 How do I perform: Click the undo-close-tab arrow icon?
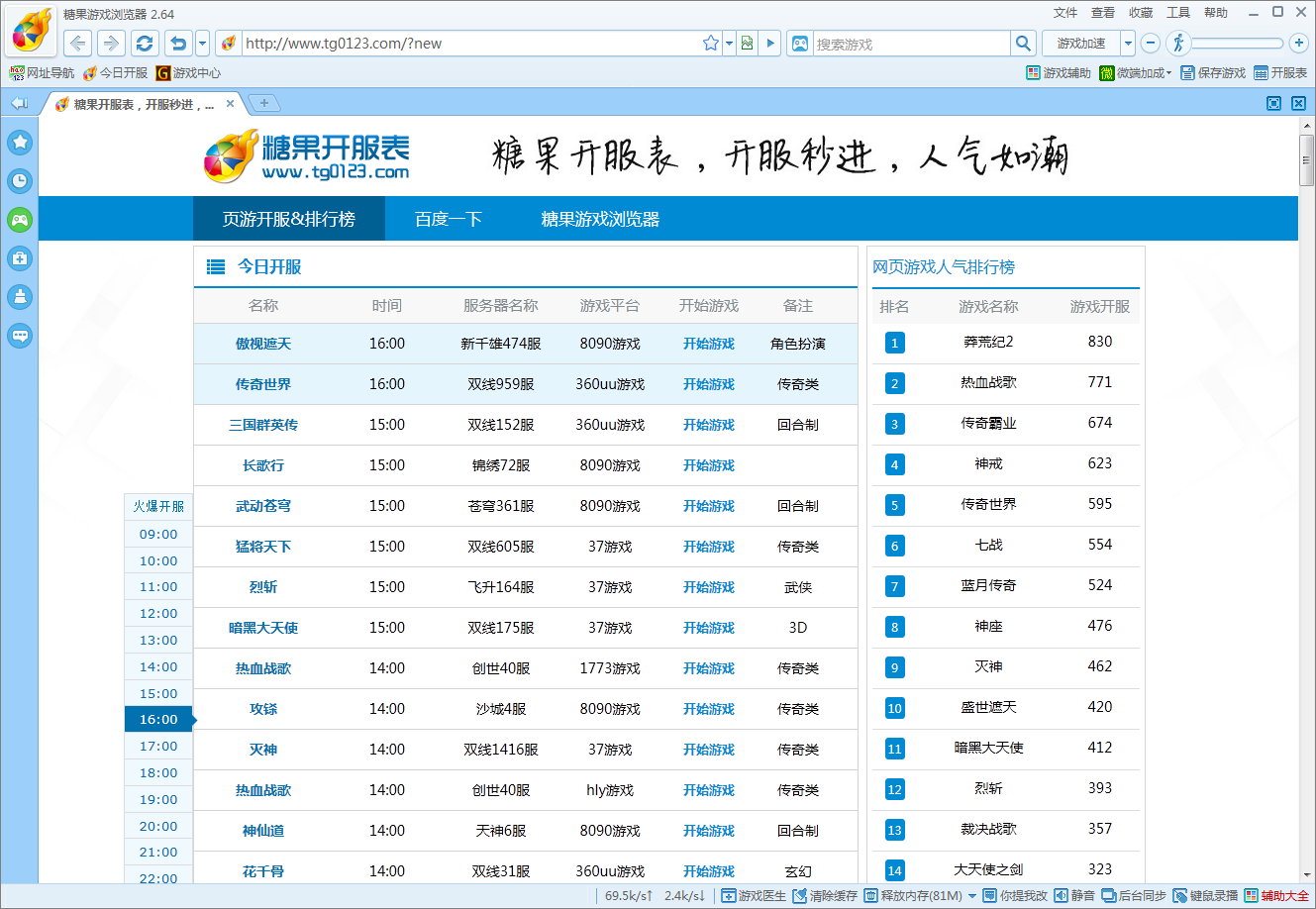tap(178, 43)
